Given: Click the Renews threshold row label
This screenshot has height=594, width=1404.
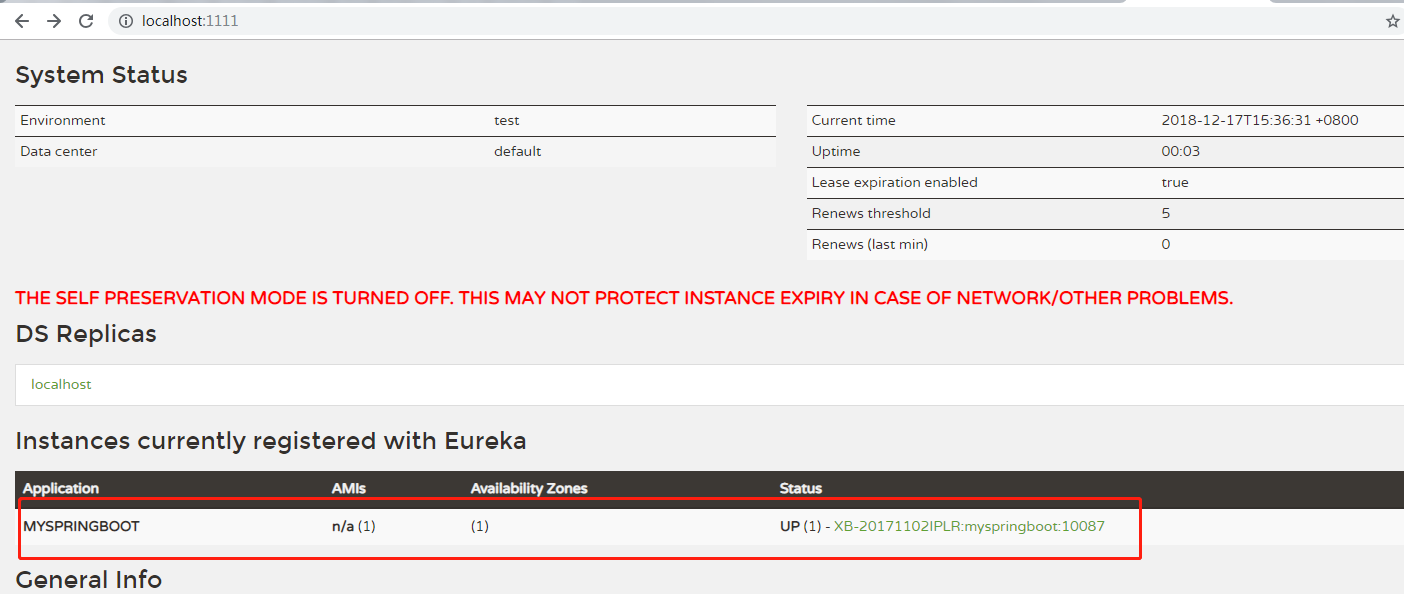Looking at the screenshot, I should 870,213.
